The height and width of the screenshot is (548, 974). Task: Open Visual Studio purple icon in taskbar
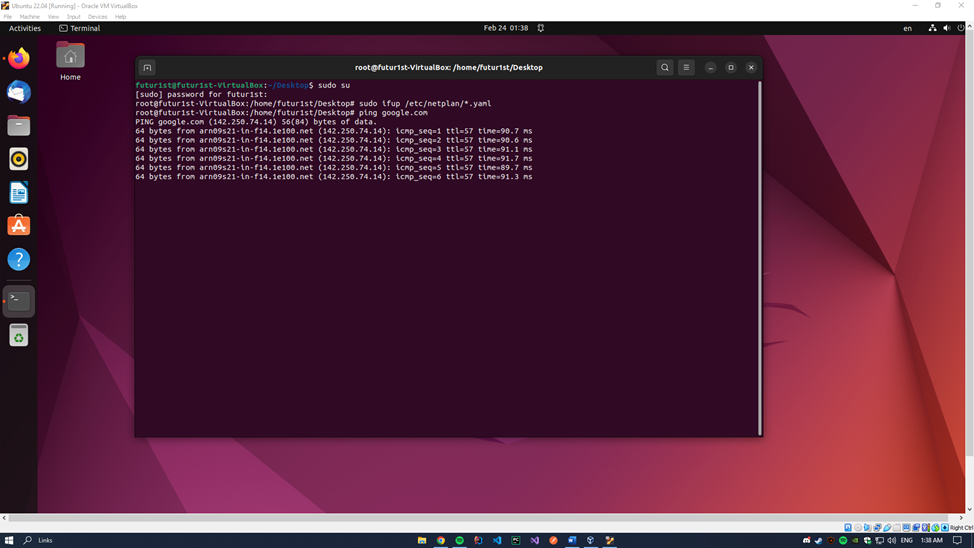(535, 541)
